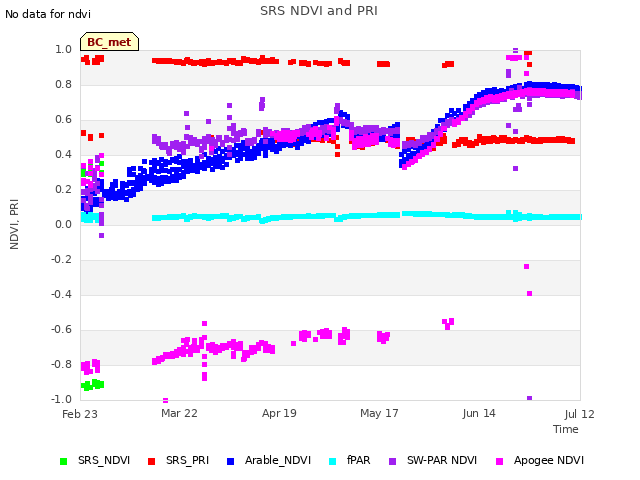This screenshot has width=640, height=480.
Task: Click the -0.6 y-axis tick label
Action: 61,329
